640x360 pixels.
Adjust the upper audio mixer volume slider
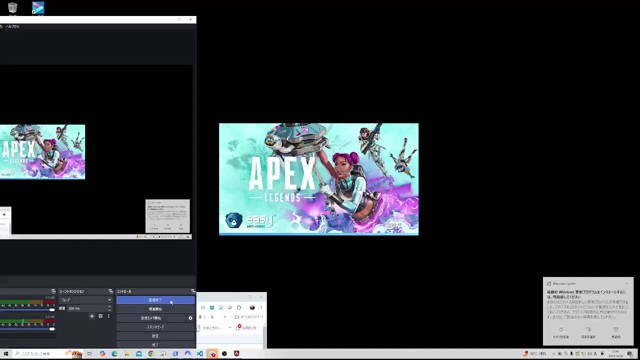click(27, 310)
